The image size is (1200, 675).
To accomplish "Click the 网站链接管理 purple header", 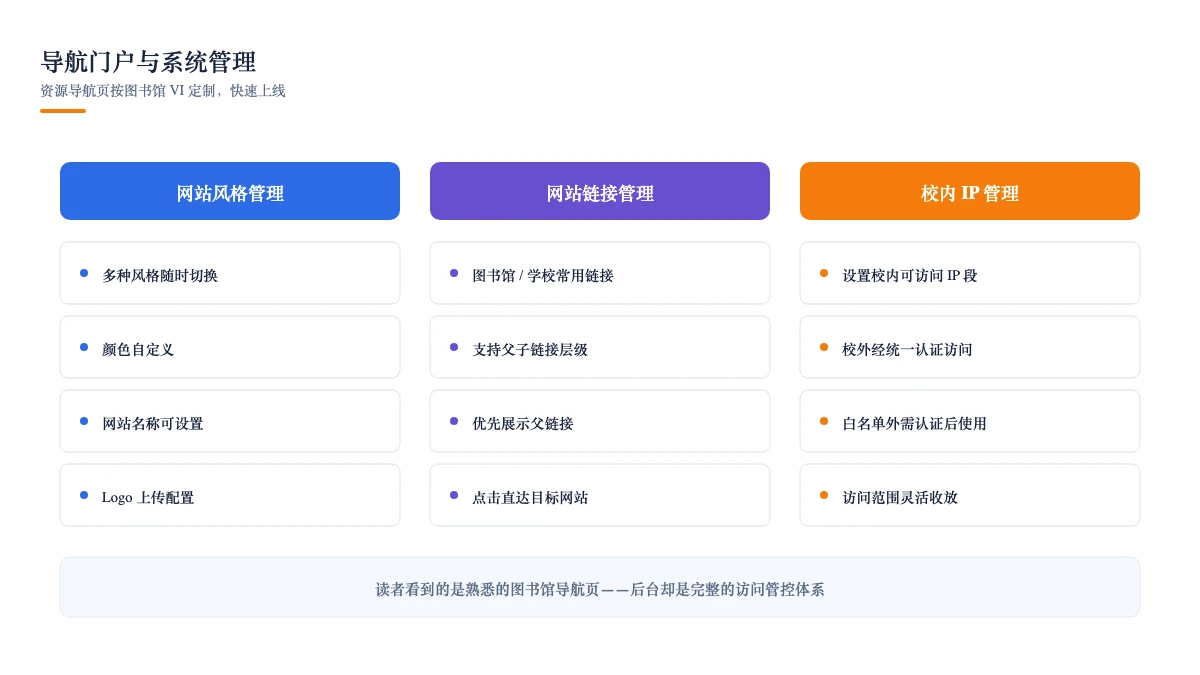I will (x=600, y=191).
